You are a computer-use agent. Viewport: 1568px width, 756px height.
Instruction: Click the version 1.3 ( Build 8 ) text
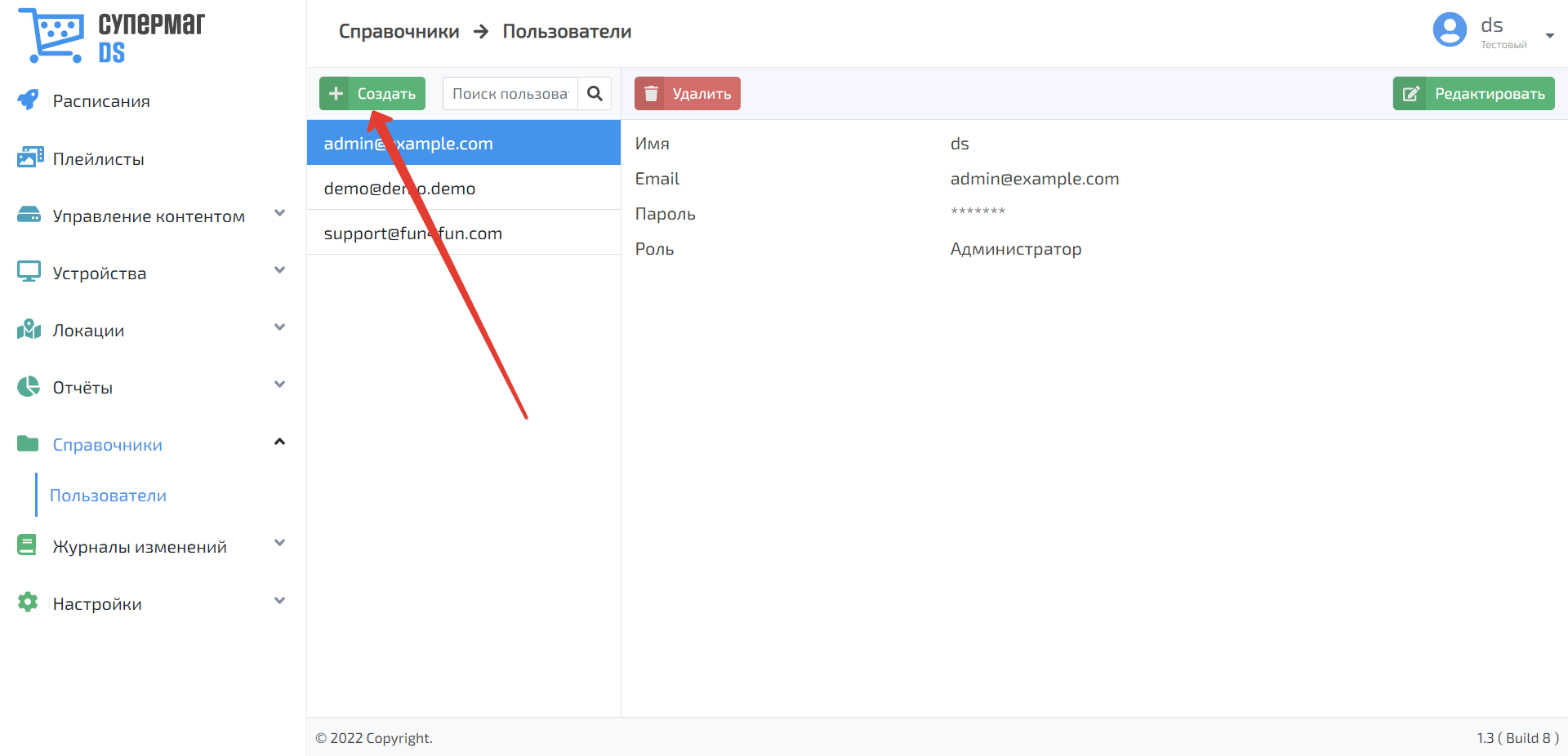click(1517, 738)
